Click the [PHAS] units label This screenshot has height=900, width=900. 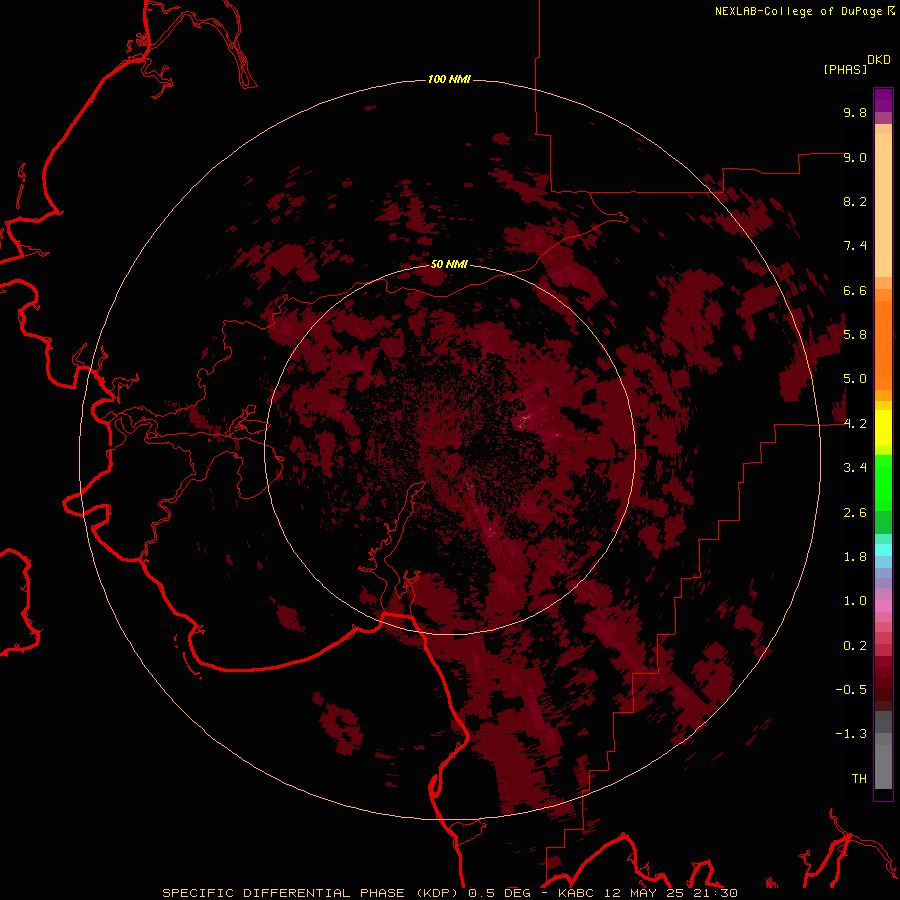click(845, 70)
